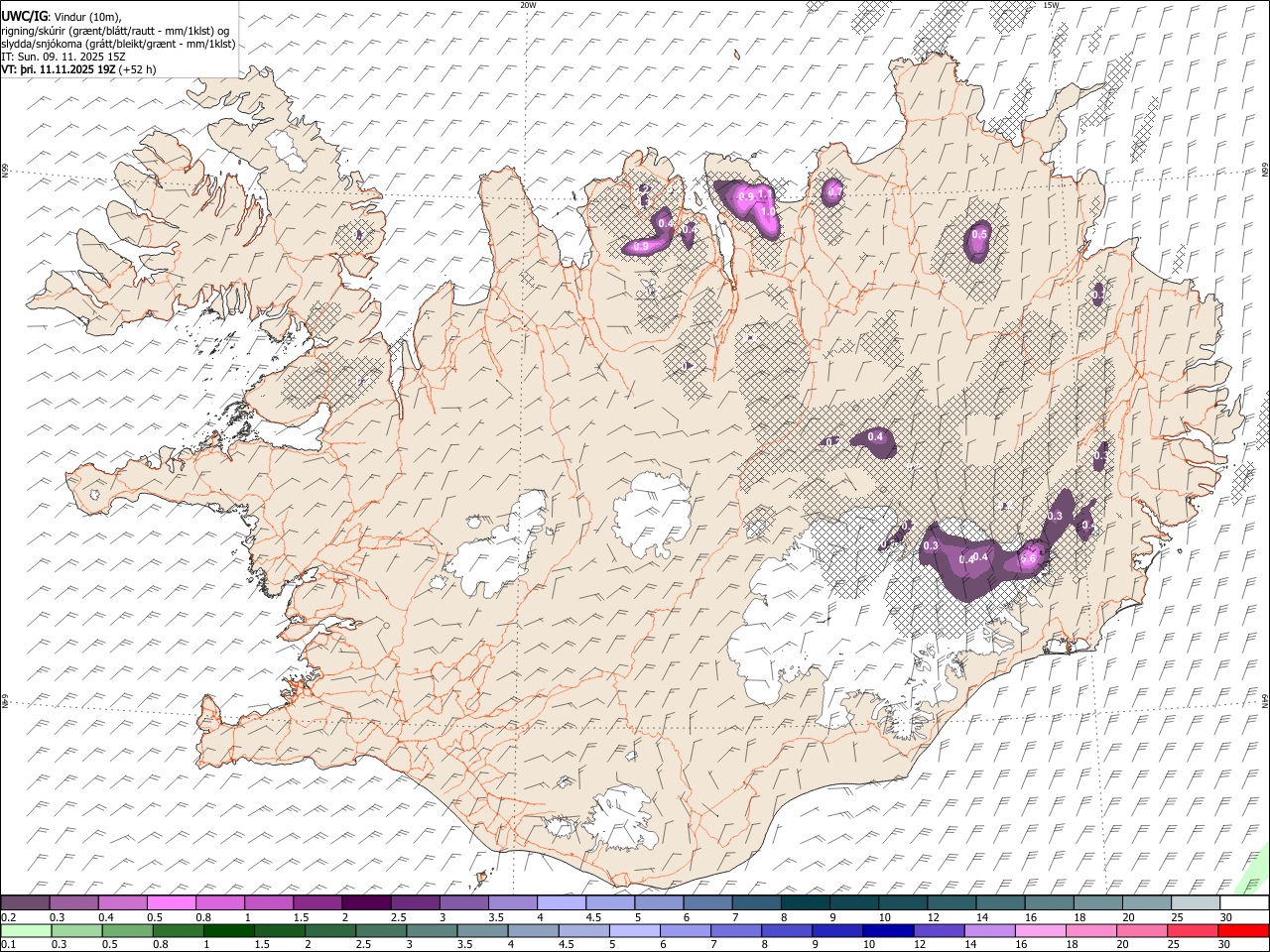Image resolution: width=1270 pixels, height=952 pixels.
Task: Click the rain legend swatch labeled 2.5
Action: [x=381, y=930]
